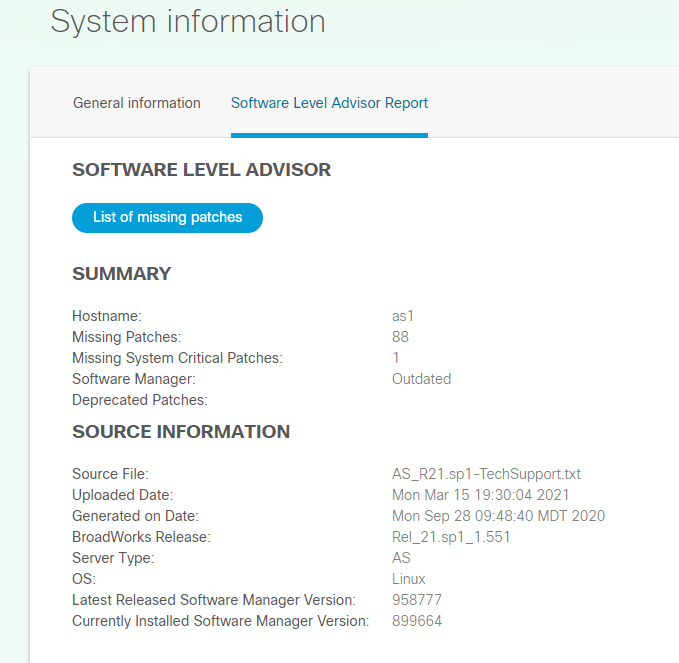Click the Missing System Critical Patches value
Image resolution: width=679 pixels, height=663 pixels.
[x=396, y=358]
